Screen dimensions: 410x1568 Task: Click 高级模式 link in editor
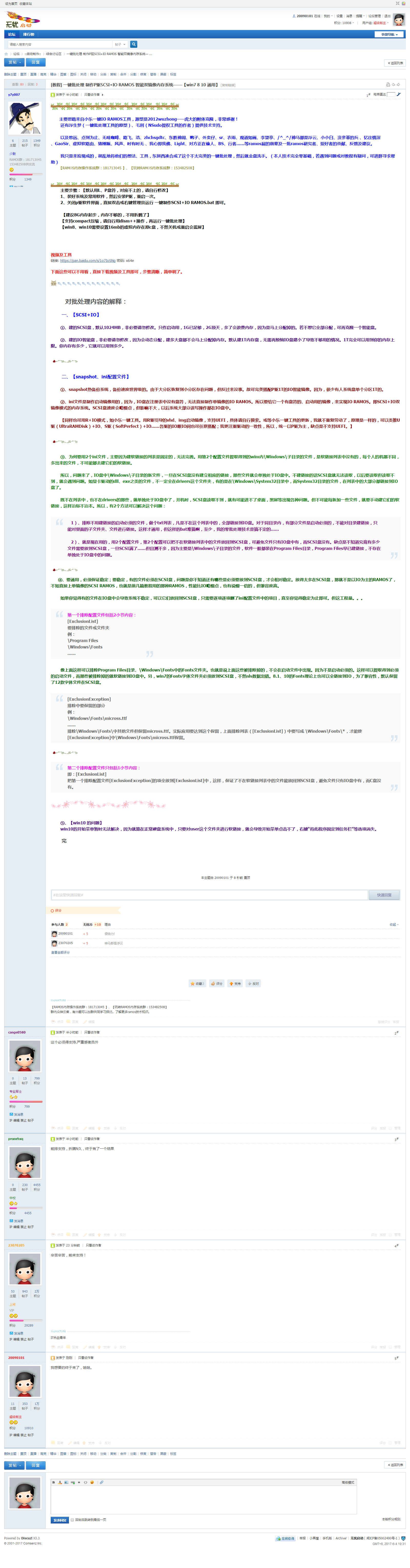(x=348, y=1482)
